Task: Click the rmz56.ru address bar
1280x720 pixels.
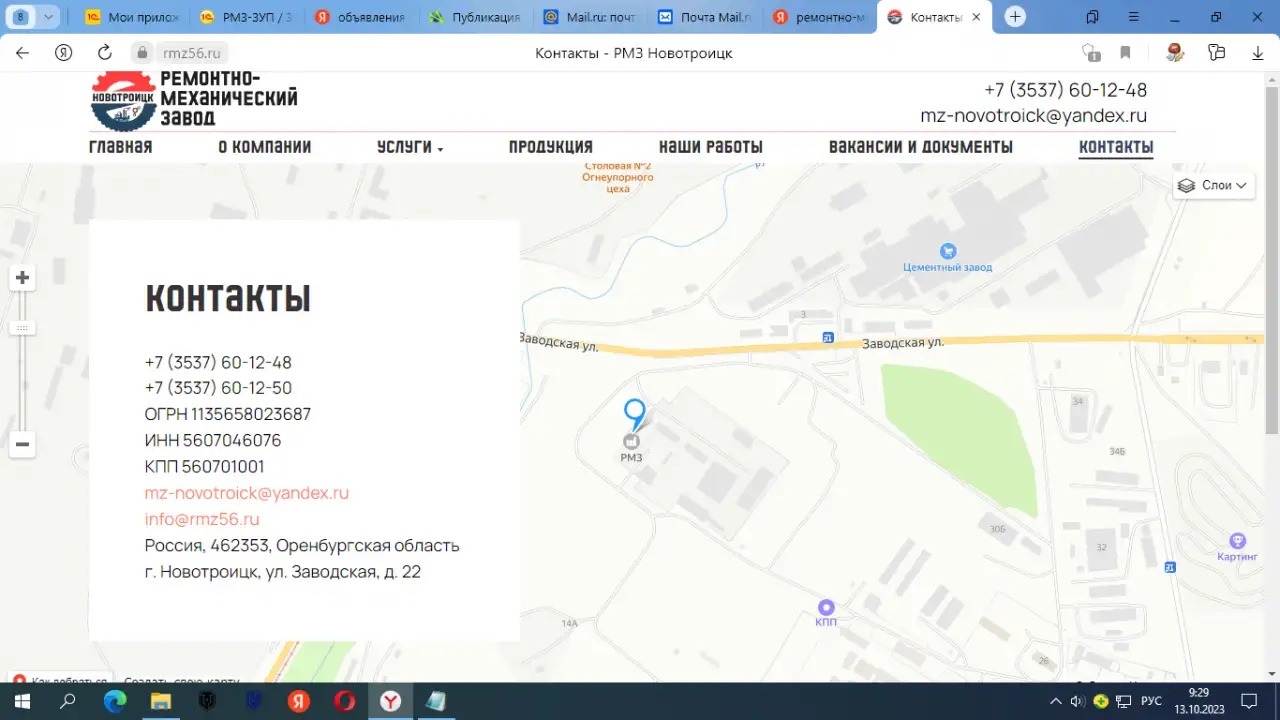Action: tap(191, 53)
